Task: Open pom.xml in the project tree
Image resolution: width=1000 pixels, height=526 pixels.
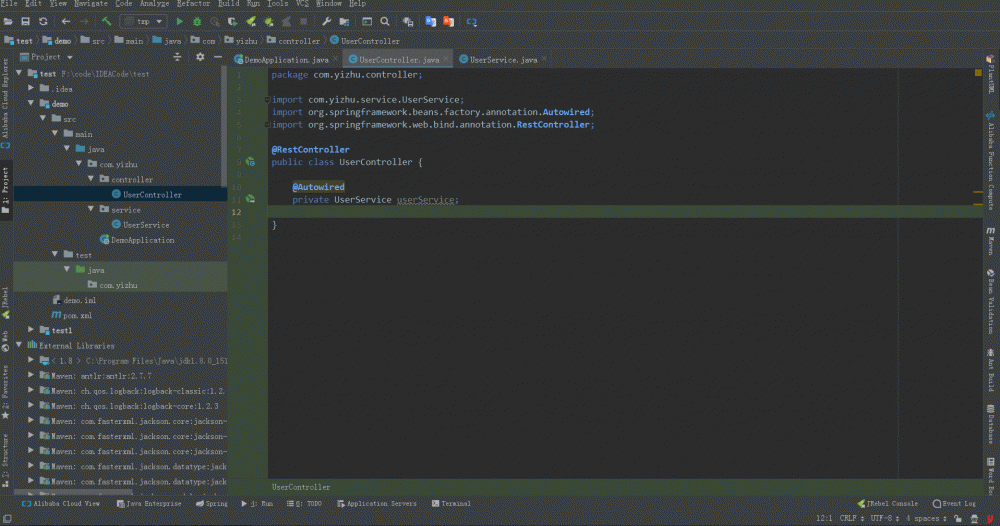Action: 77,315
